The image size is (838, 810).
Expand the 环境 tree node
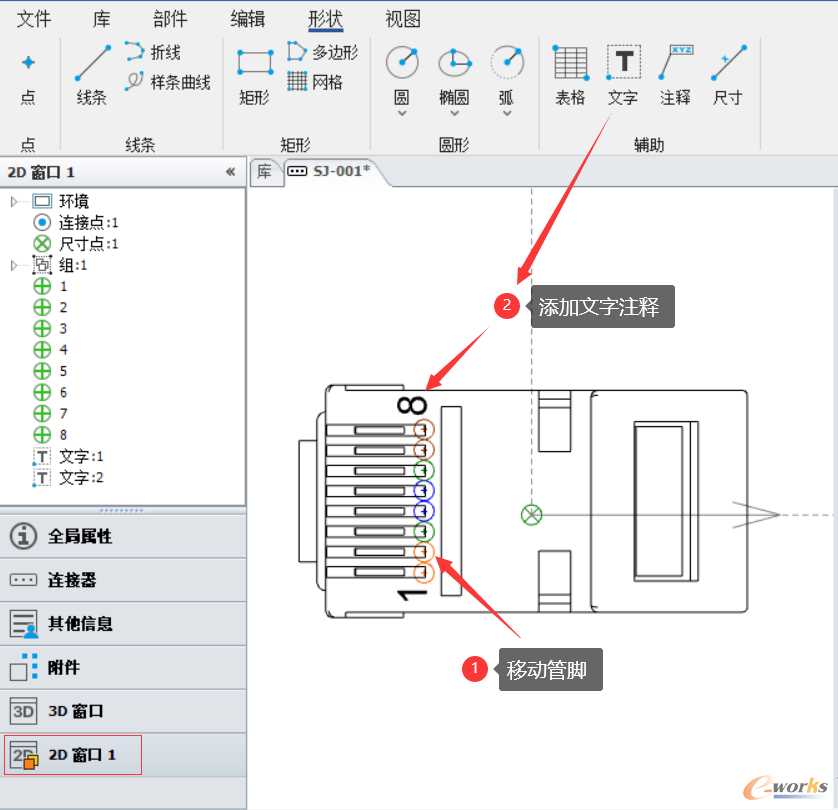[14, 201]
